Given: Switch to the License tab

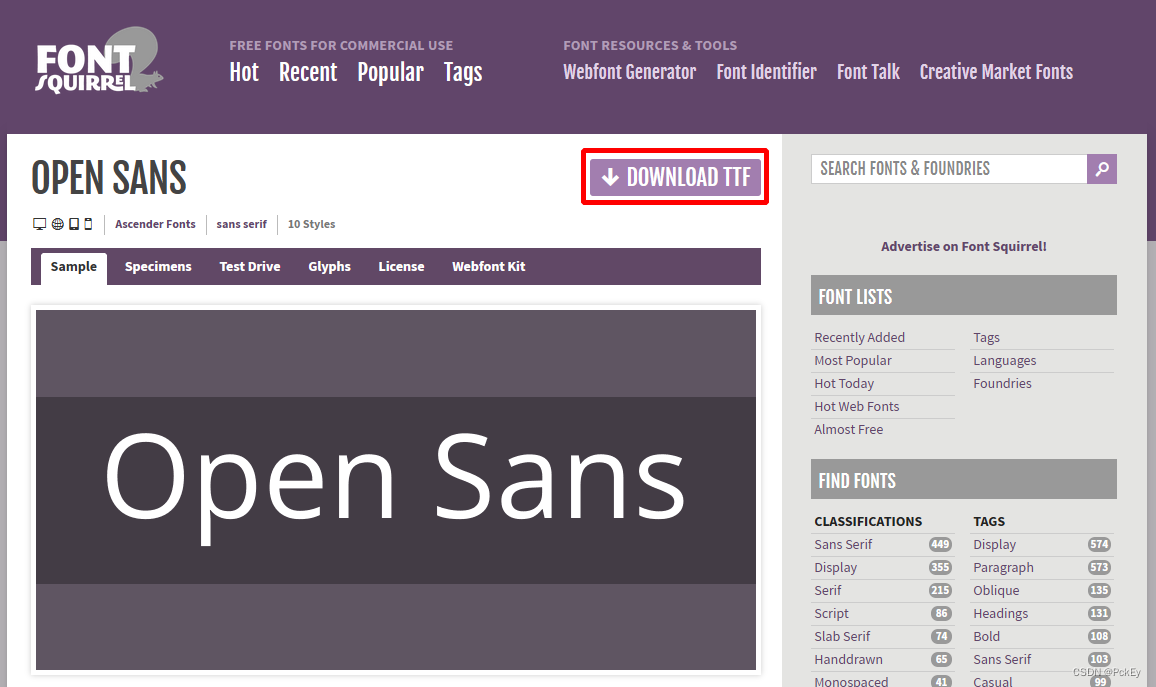Looking at the screenshot, I should point(401,267).
